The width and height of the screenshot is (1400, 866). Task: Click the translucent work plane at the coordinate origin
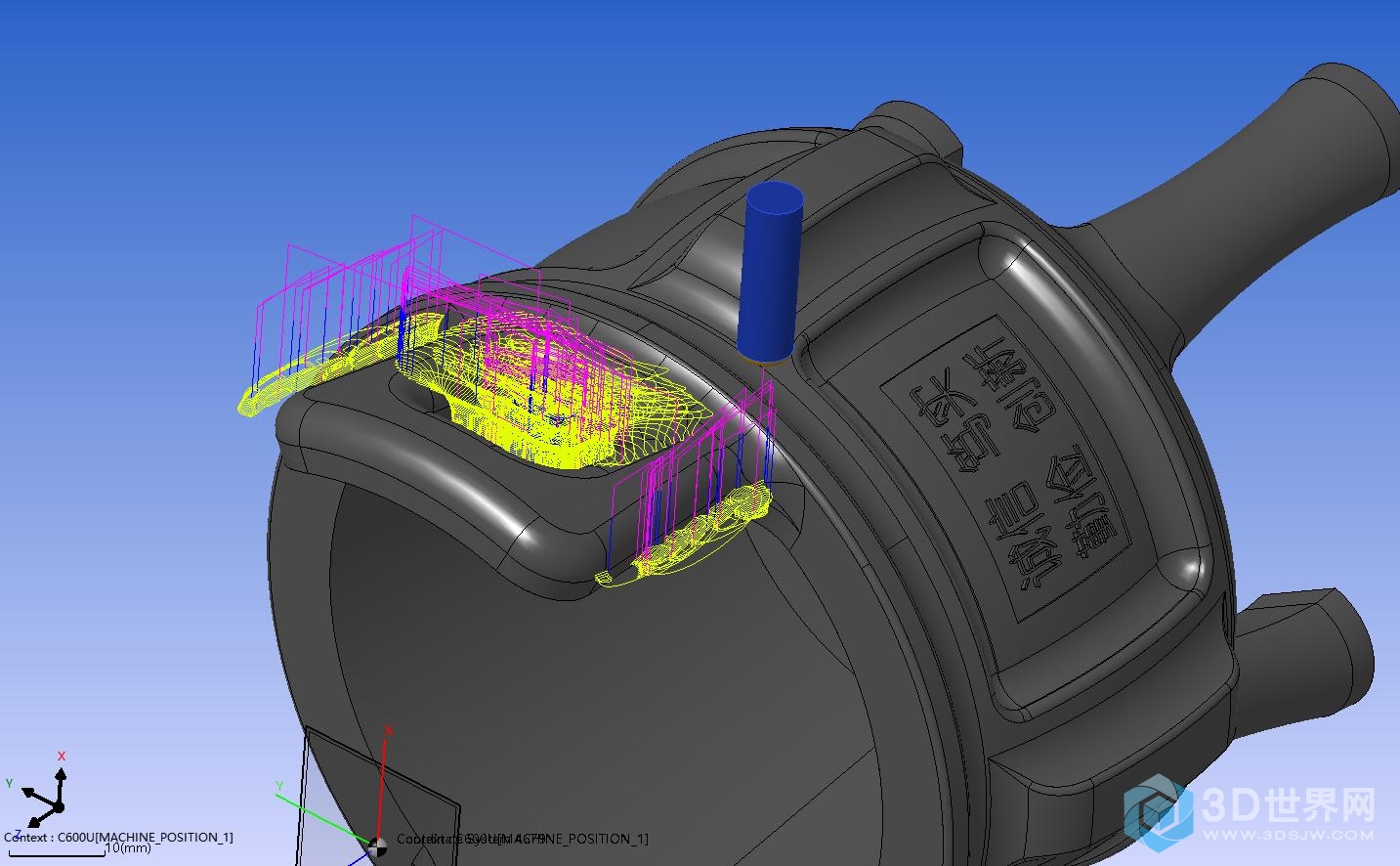point(376,797)
